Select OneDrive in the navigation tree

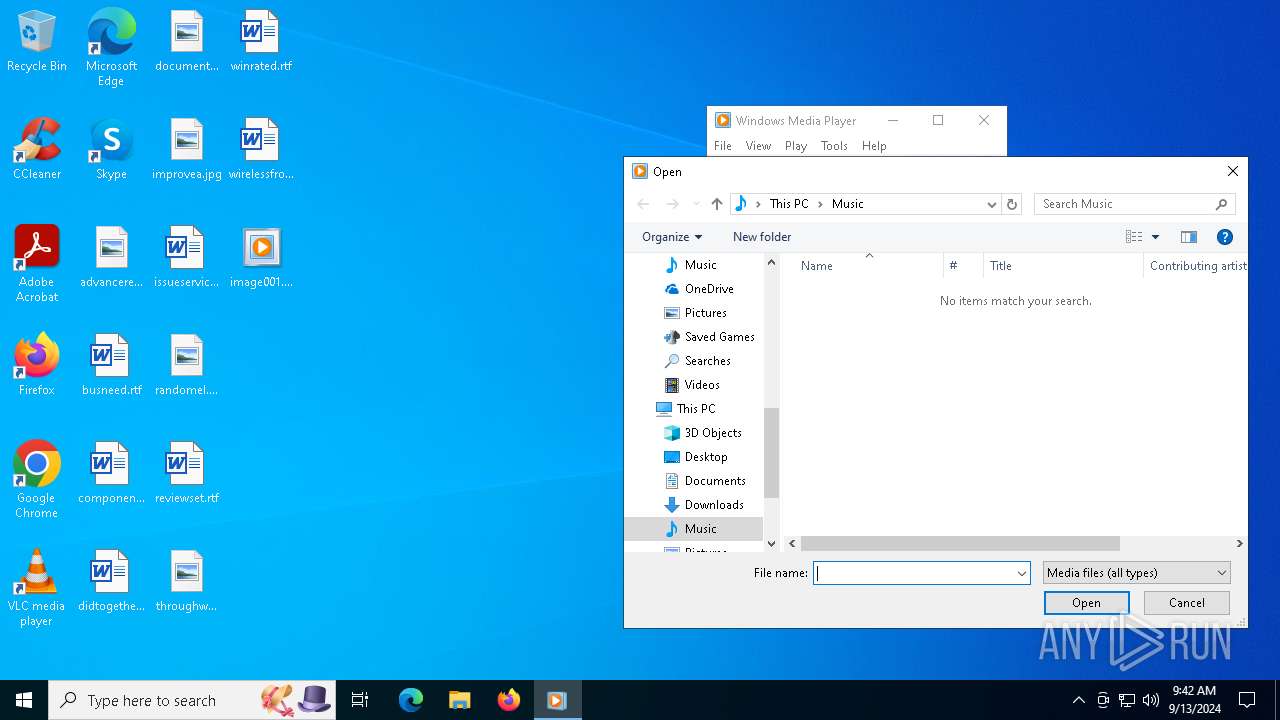coord(709,289)
